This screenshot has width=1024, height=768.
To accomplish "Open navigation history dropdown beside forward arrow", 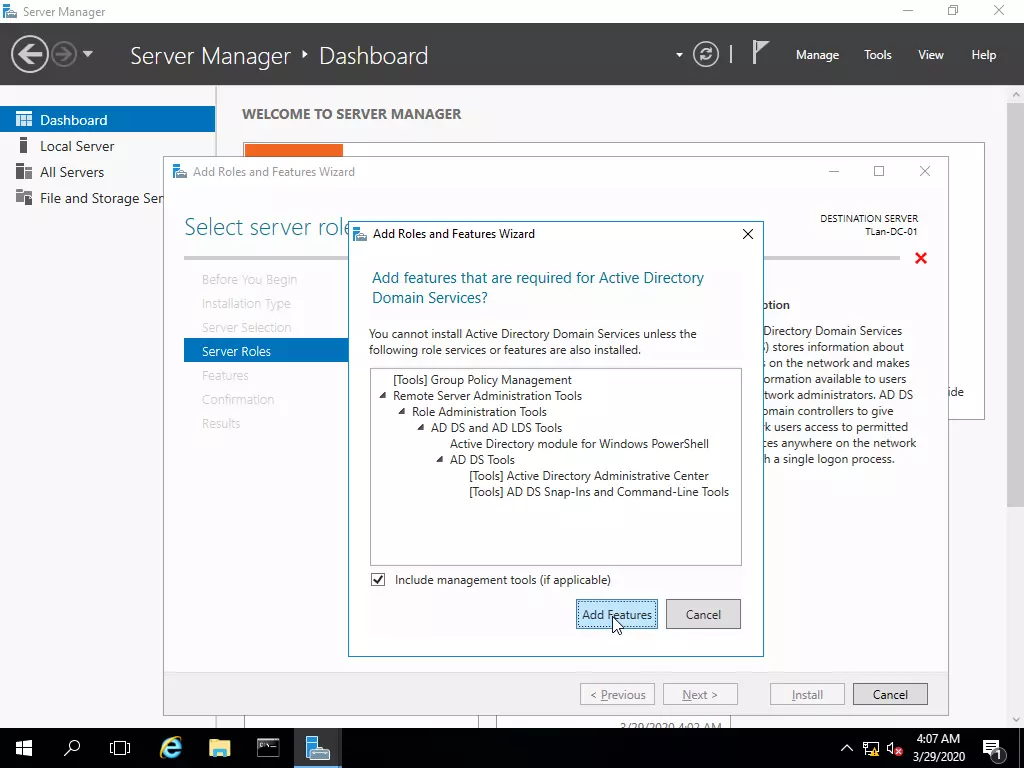I will 88,54.
